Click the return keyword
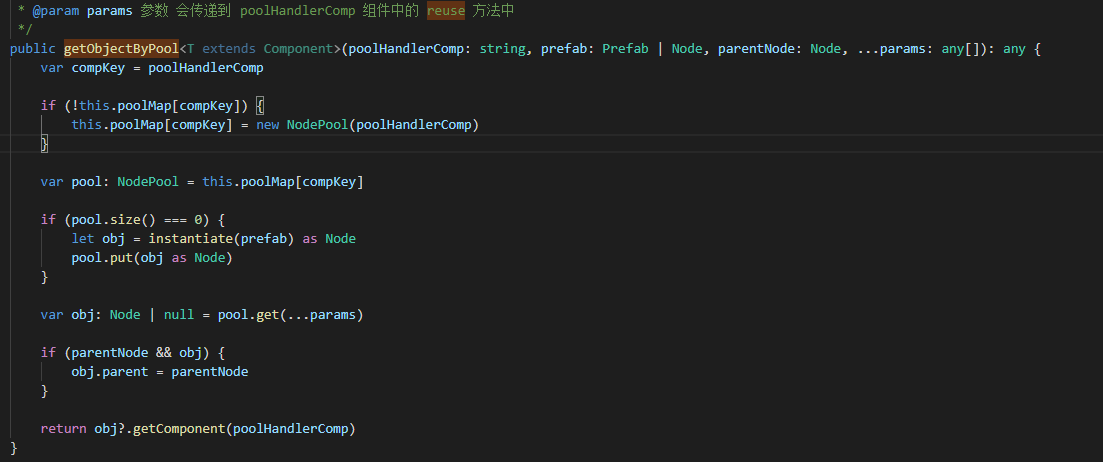This screenshot has height=462, width=1103. coord(64,428)
